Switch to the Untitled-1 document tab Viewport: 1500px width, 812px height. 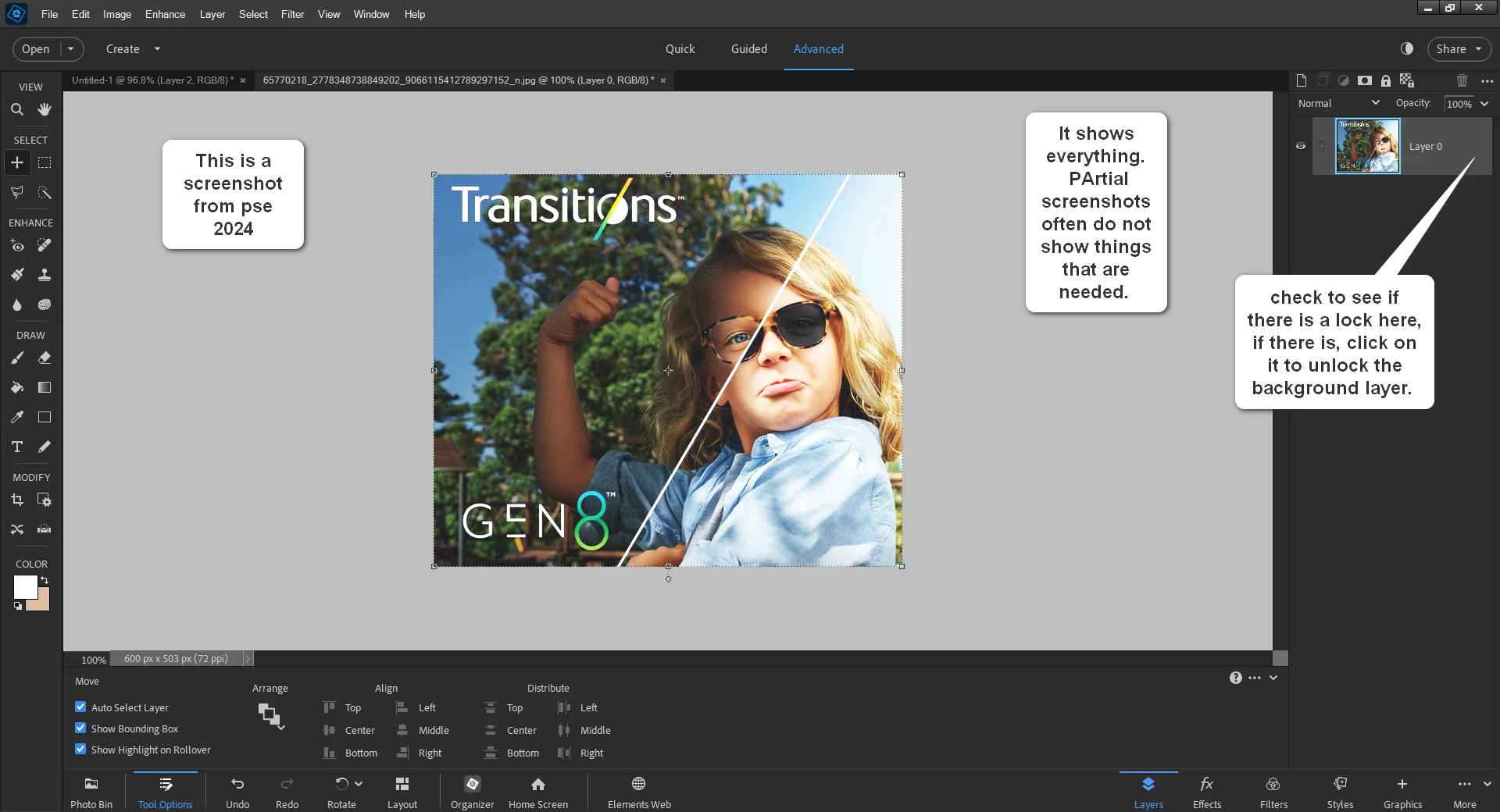[x=152, y=80]
